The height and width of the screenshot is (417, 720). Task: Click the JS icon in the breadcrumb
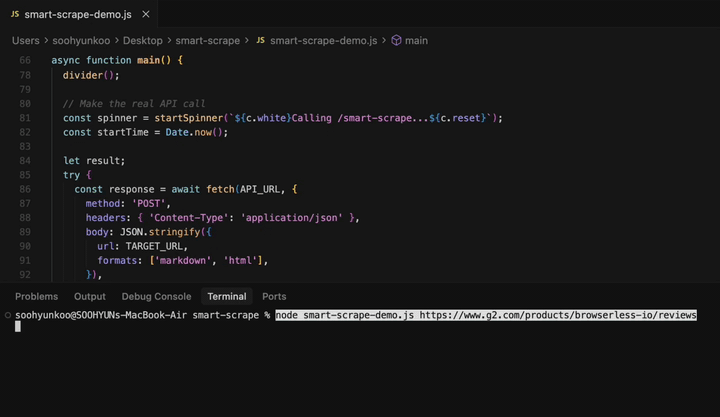pyautogui.click(x=260, y=40)
